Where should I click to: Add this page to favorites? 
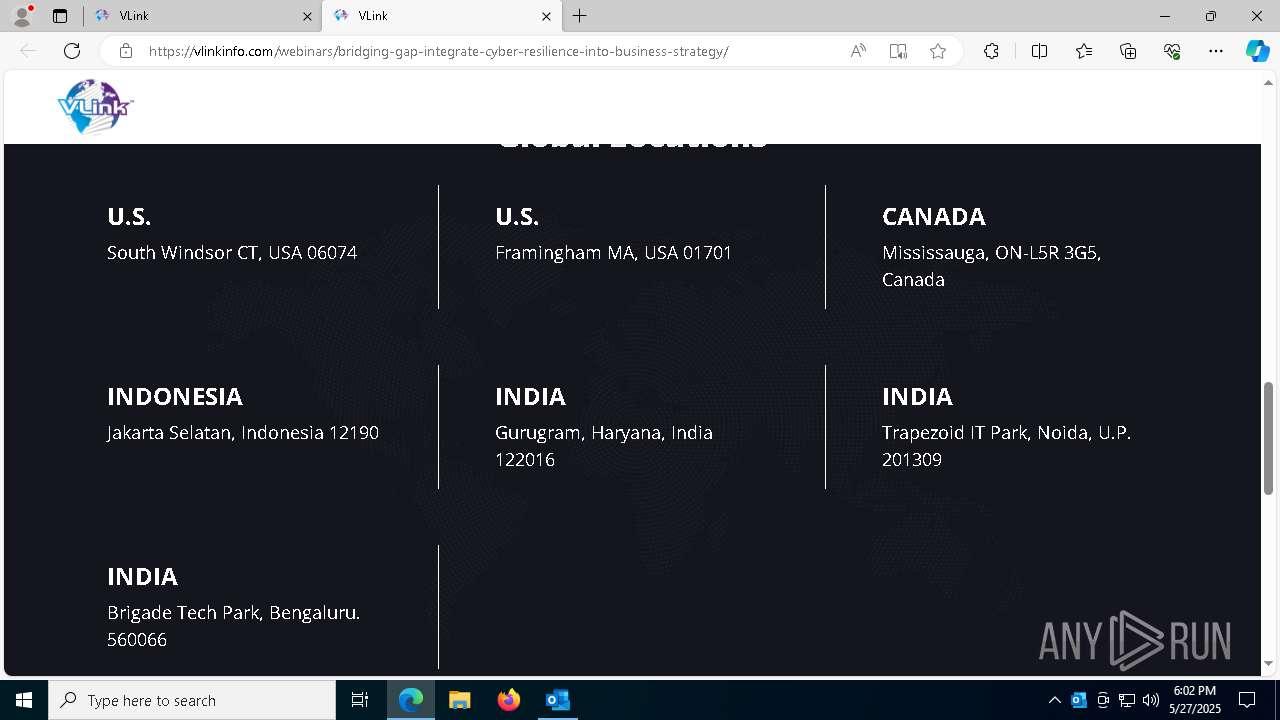coord(938,51)
